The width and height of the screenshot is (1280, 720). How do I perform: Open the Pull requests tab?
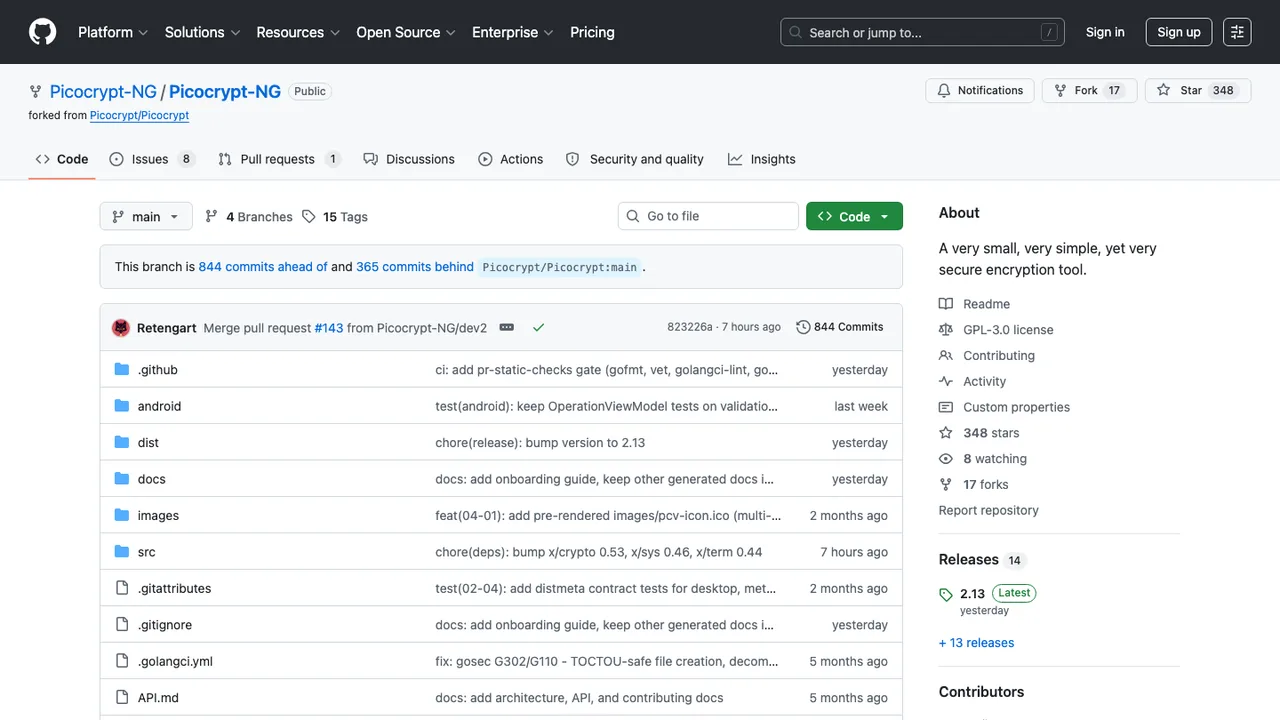[x=279, y=159]
